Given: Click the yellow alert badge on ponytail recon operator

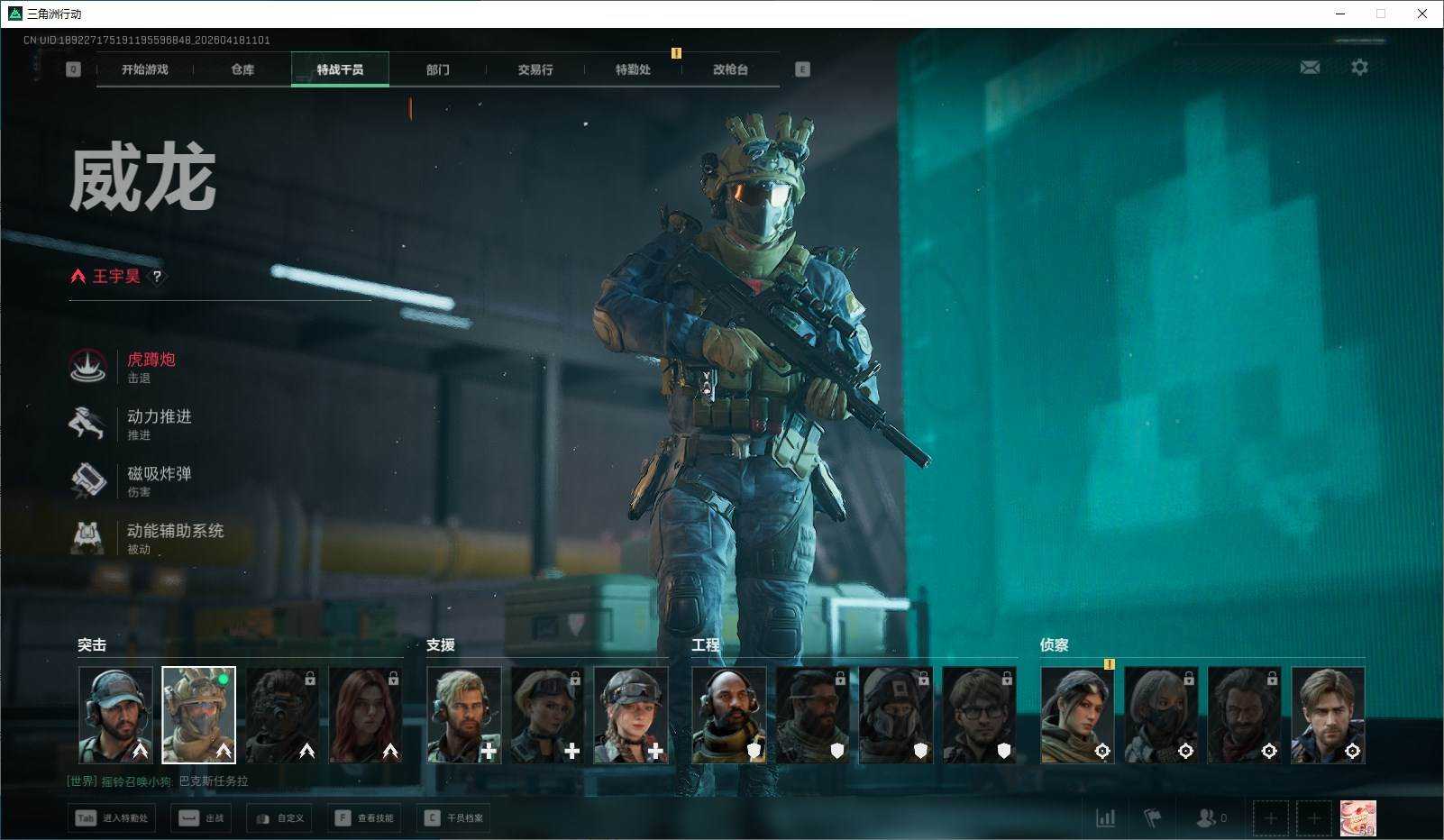Looking at the screenshot, I should [1110, 664].
